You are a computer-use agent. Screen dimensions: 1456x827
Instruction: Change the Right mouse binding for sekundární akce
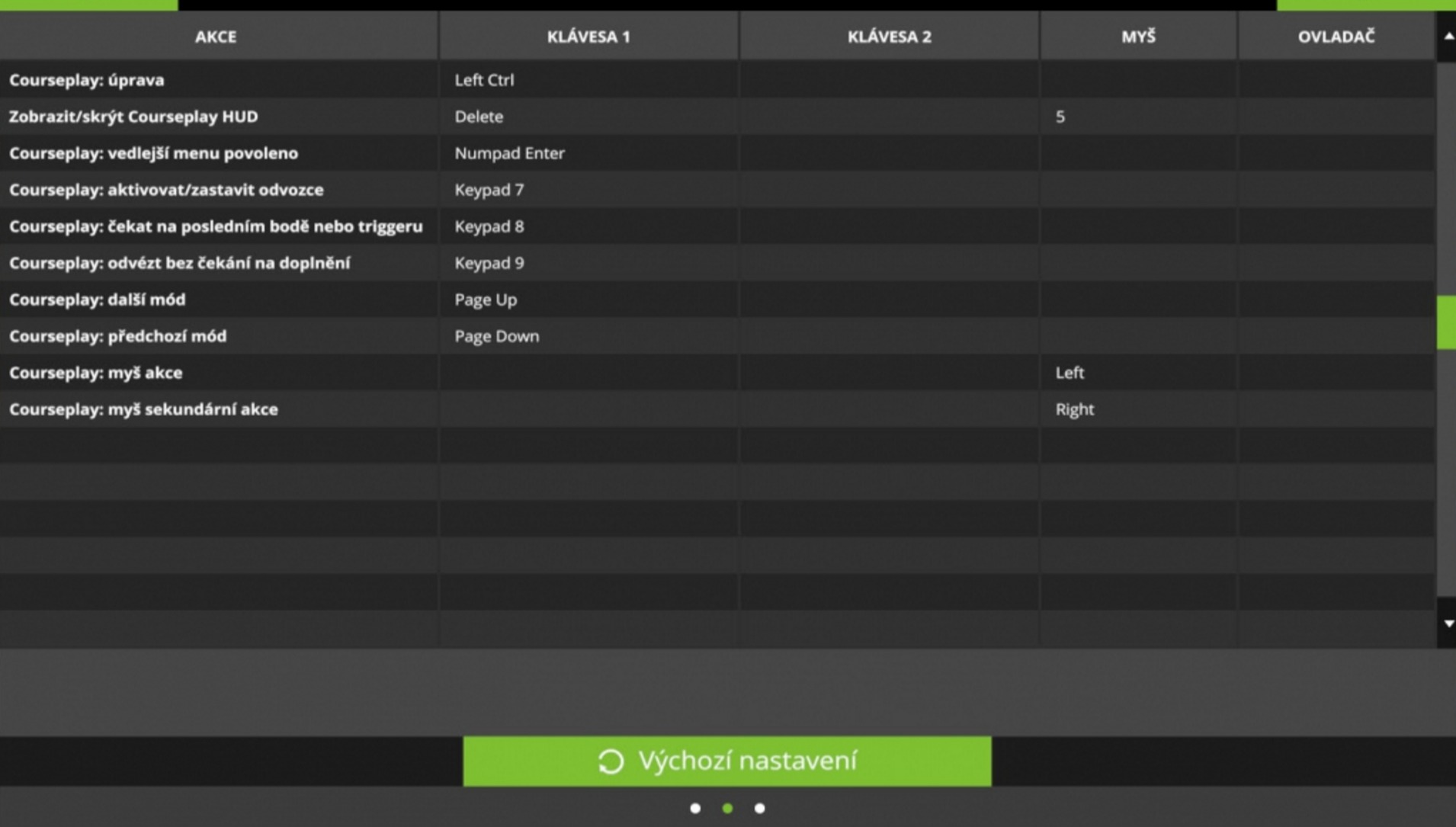[x=1137, y=409]
